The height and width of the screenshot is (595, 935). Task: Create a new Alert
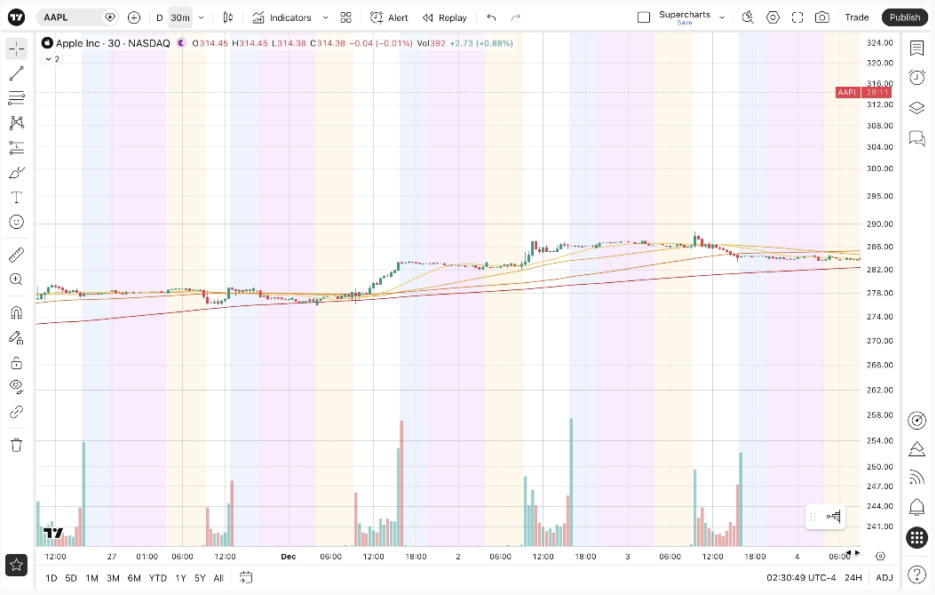click(389, 17)
